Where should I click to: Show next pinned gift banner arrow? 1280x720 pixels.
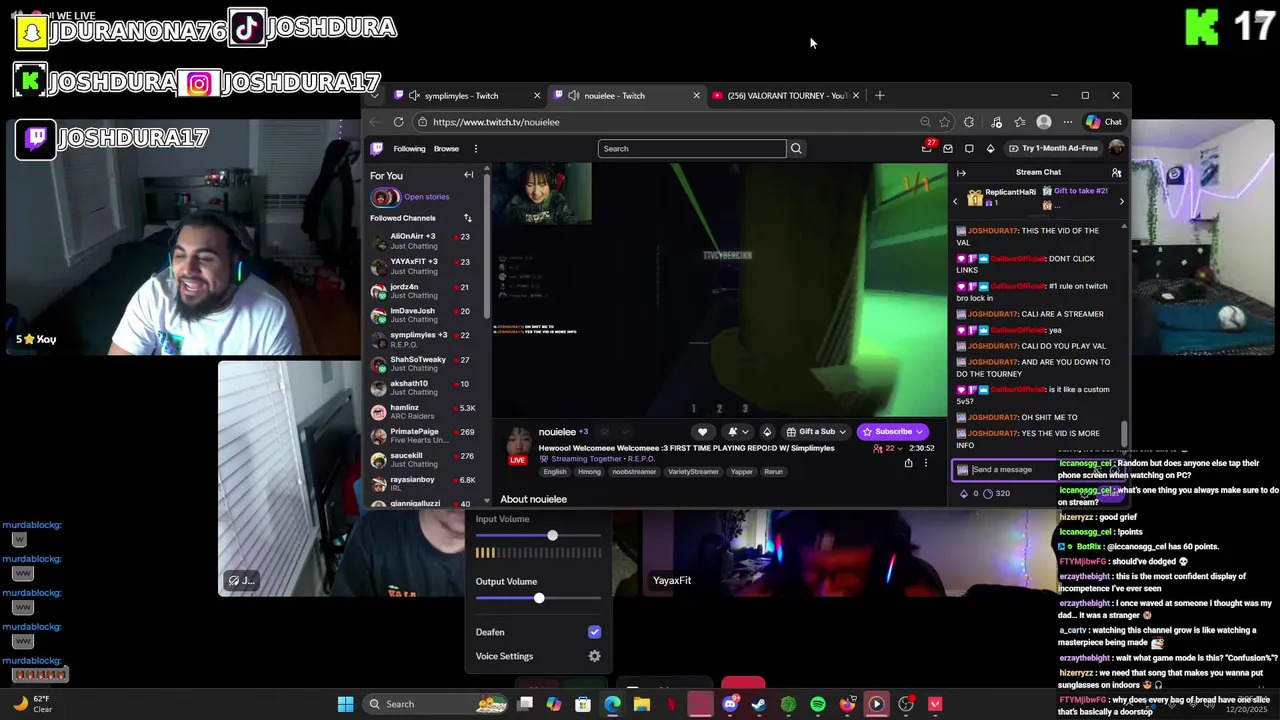point(1121,201)
